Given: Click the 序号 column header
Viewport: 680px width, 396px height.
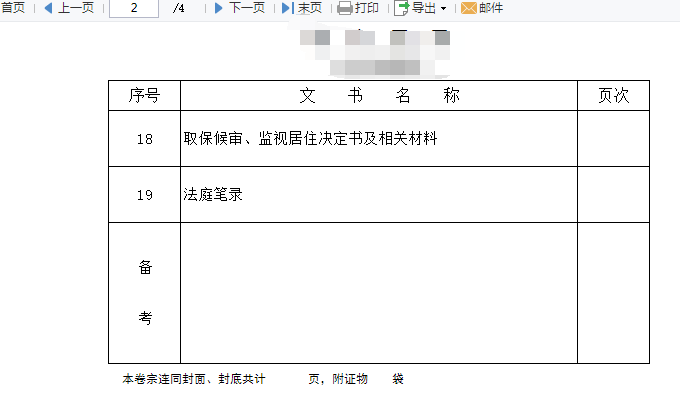Looking at the screenshot, I should pos(144,95).
